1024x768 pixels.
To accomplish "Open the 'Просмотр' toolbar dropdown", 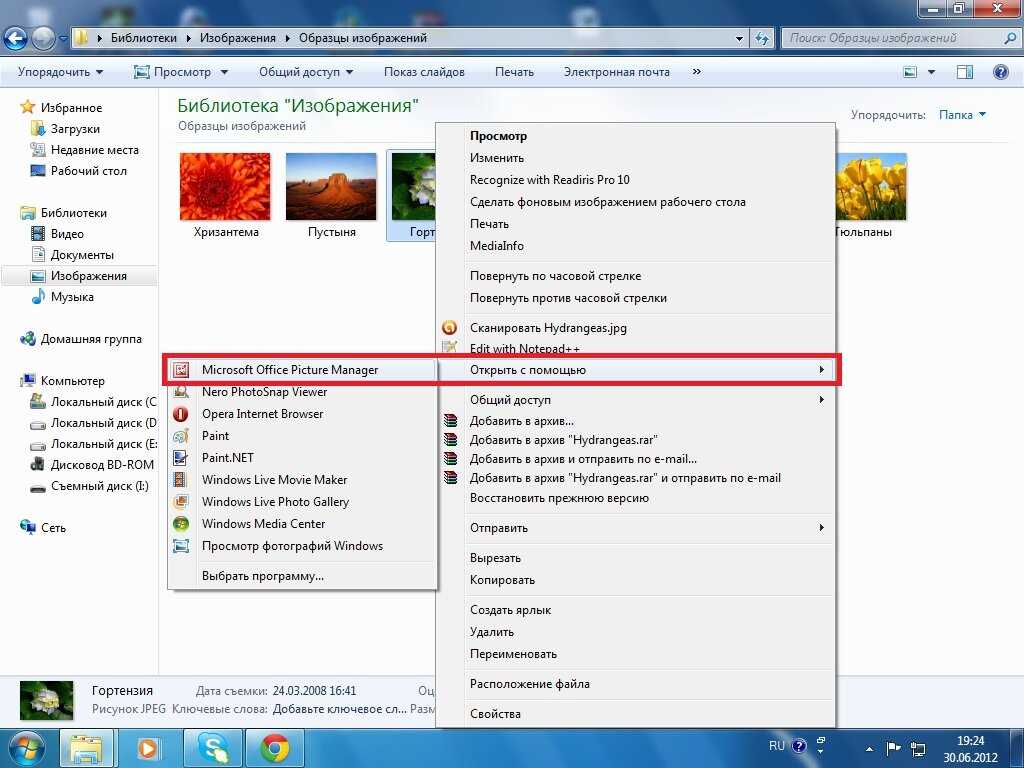I will [181, 72].
